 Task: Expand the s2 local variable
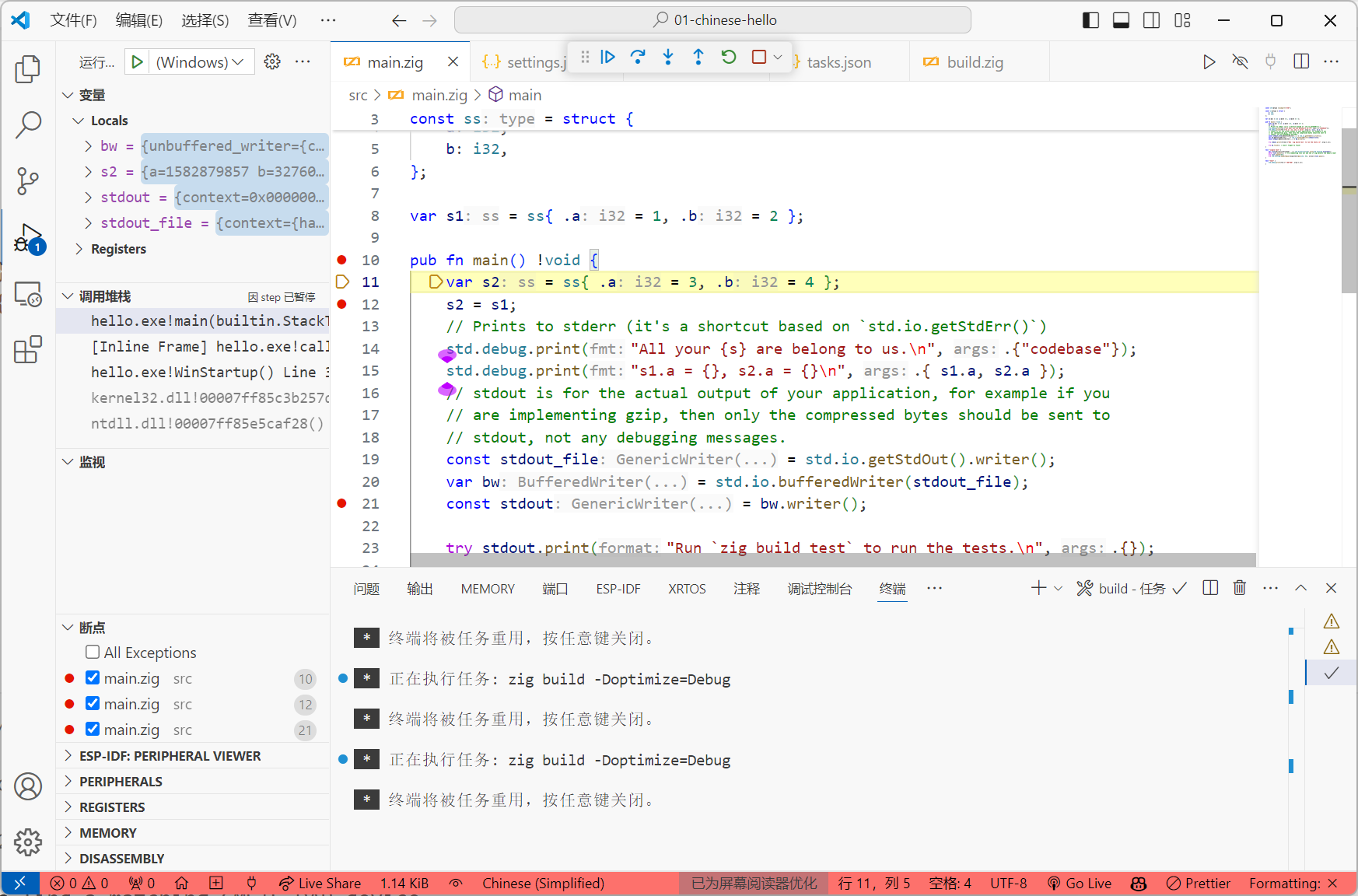pos(89,171)
